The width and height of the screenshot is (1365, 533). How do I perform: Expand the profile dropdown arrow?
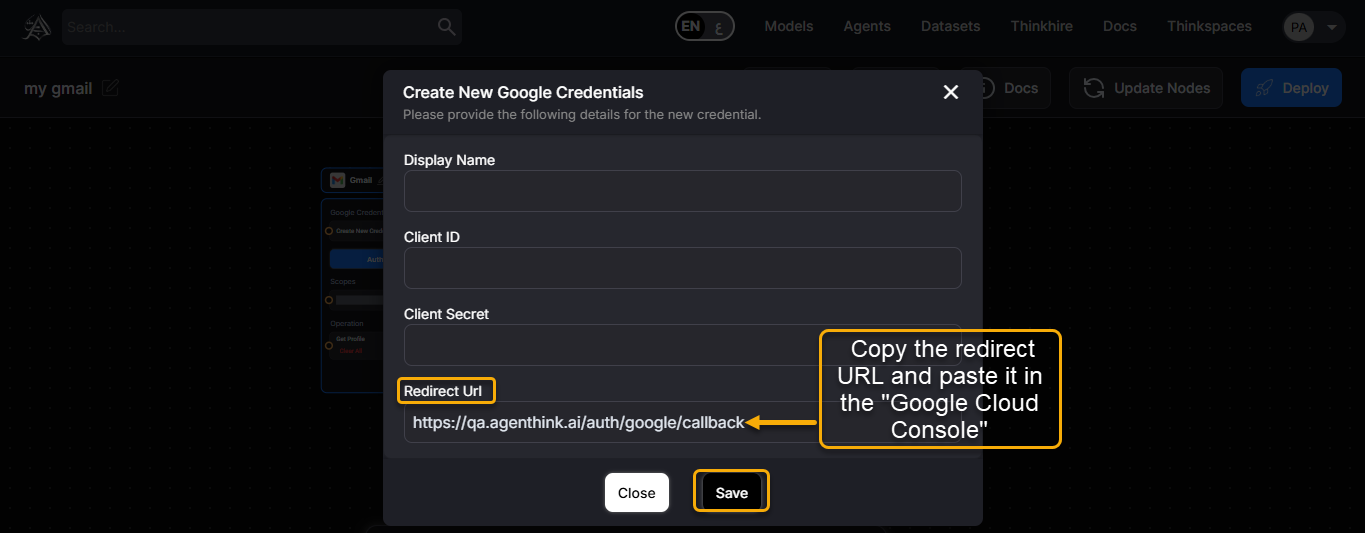point(1331,27)
